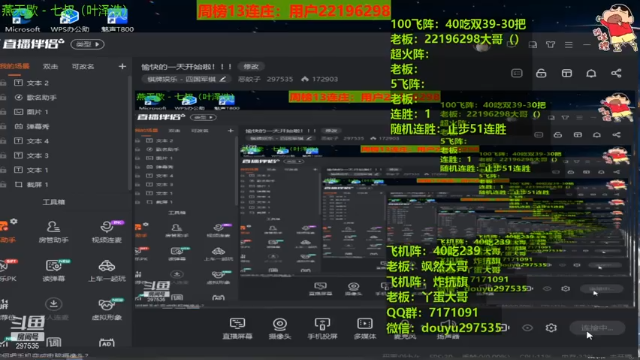The width and height of the screenshot is (640, 360).
Task: Switch to the 可改名 scene tab
Action: click(x=83, y=66)
